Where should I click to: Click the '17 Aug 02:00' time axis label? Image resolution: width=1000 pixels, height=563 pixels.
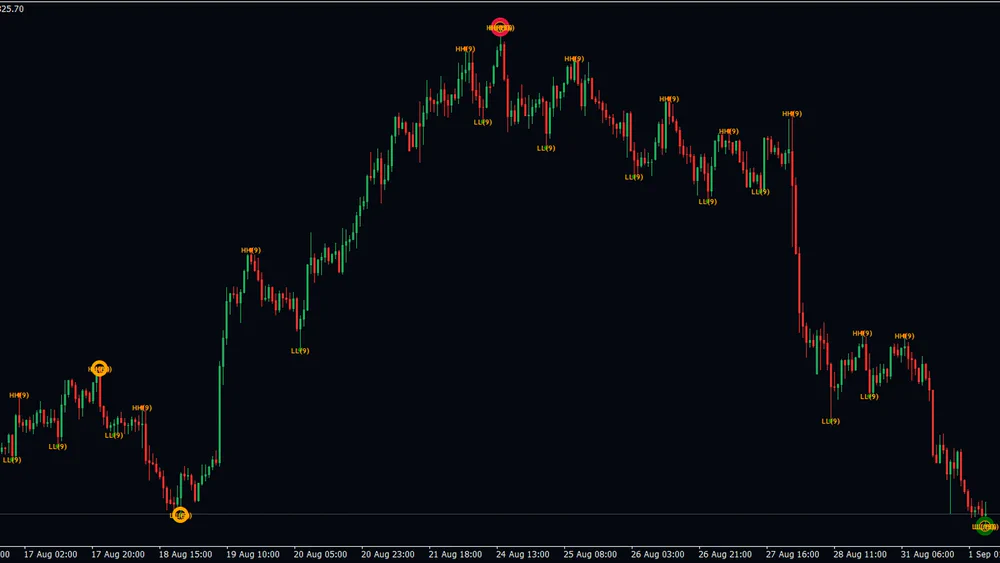(x=50, y=555)
